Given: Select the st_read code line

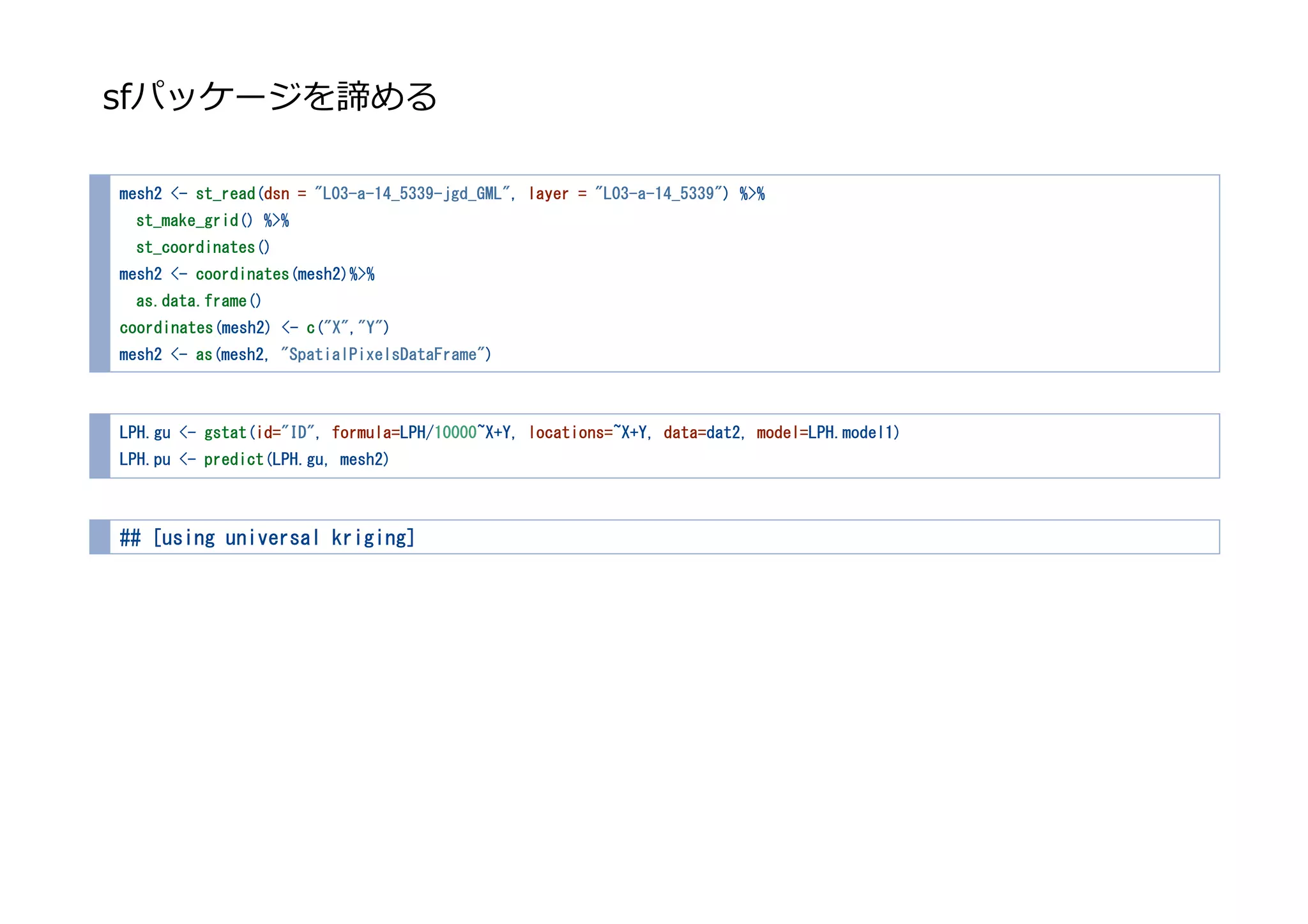Looking at the screenshot, I should (442, 193).
